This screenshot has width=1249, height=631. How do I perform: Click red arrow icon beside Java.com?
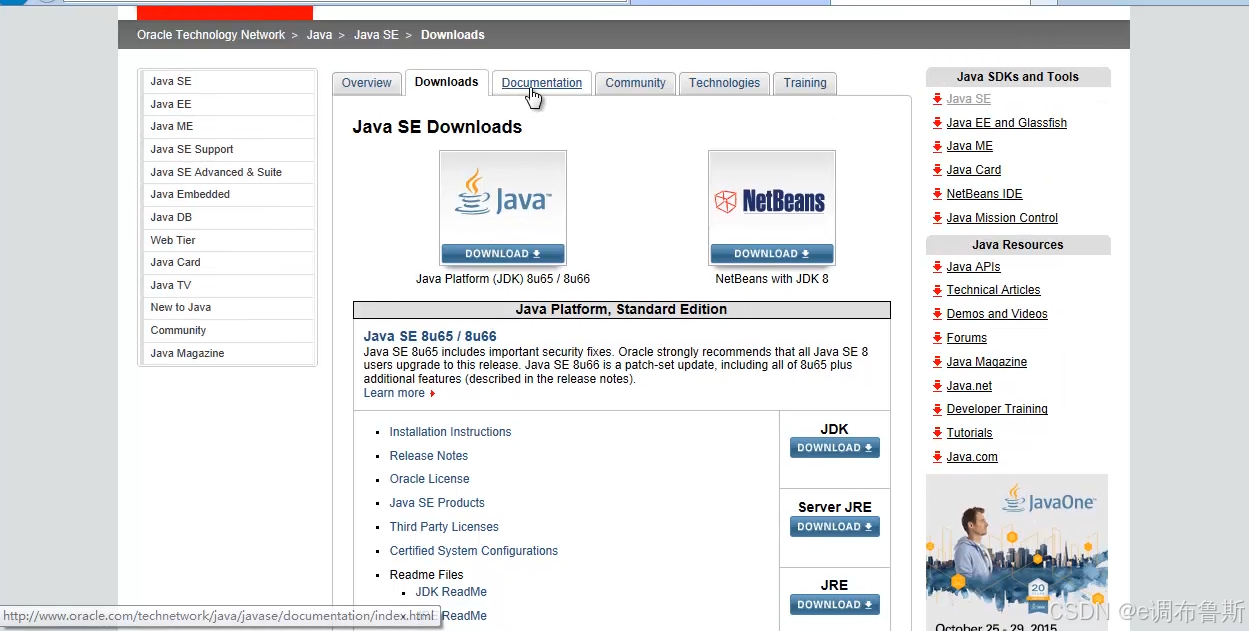tap(937, 457)
